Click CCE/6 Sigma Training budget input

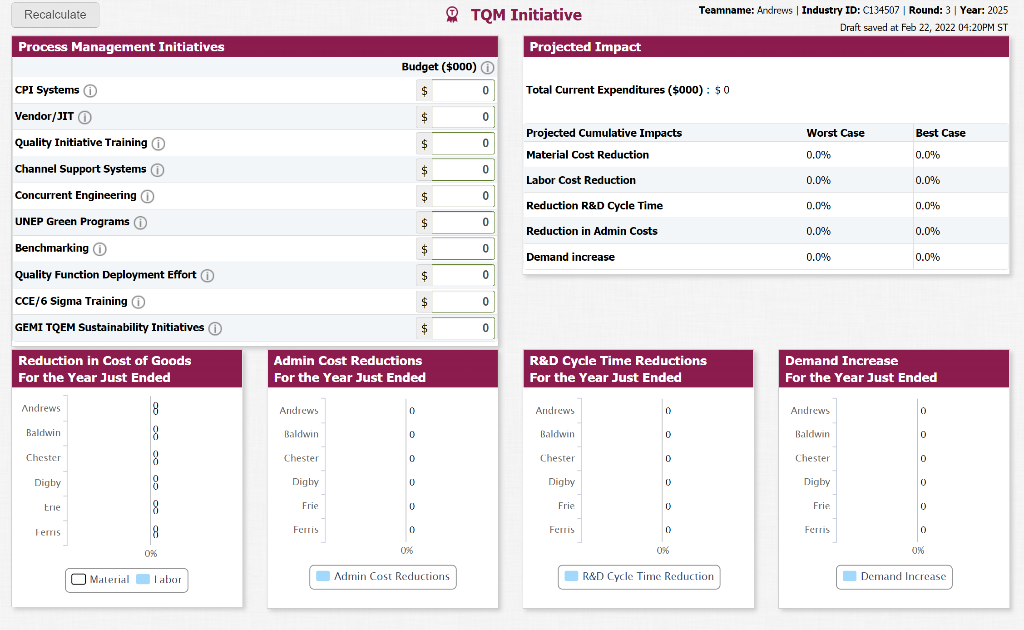[x=462, y=302]
